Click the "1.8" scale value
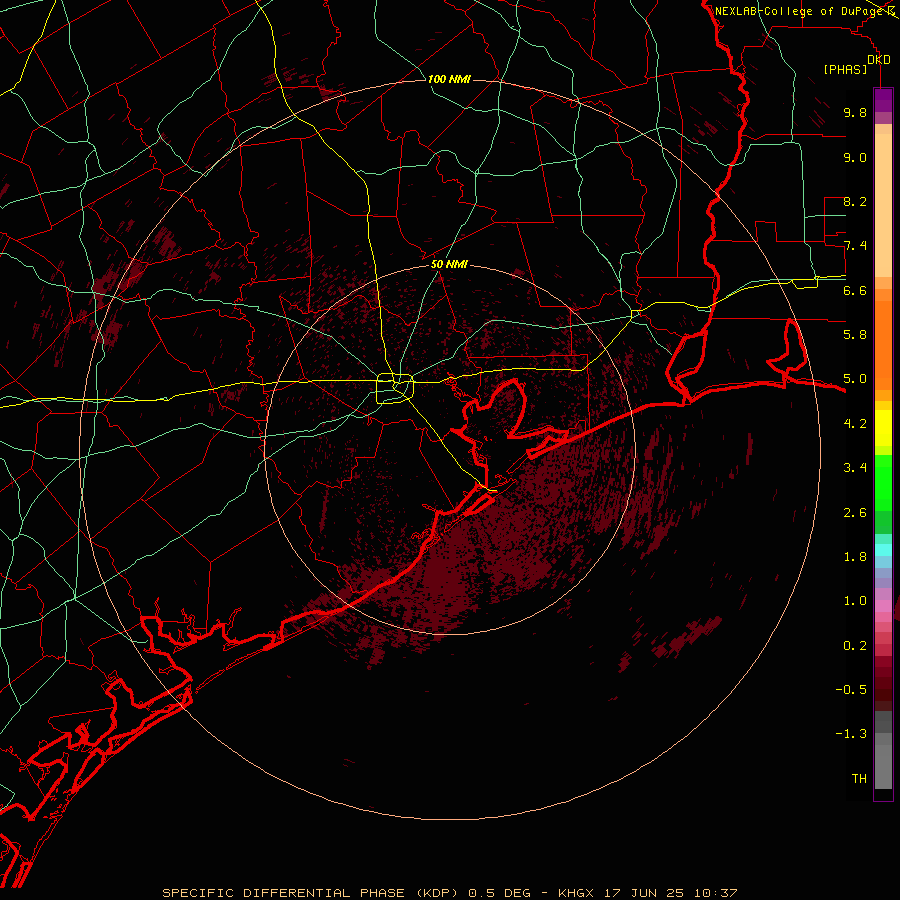The height and width of the screenshot is (900, 900). [x=855, y=557]
